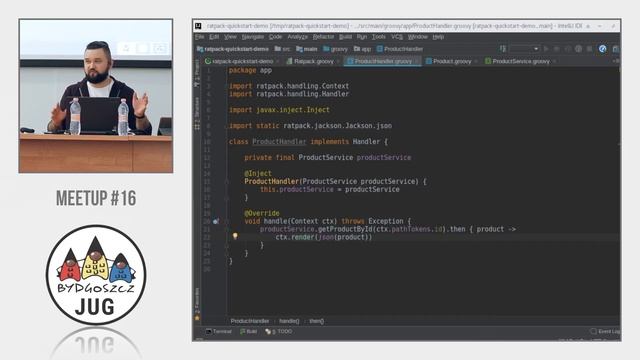Open the Navigate menu

253,37
